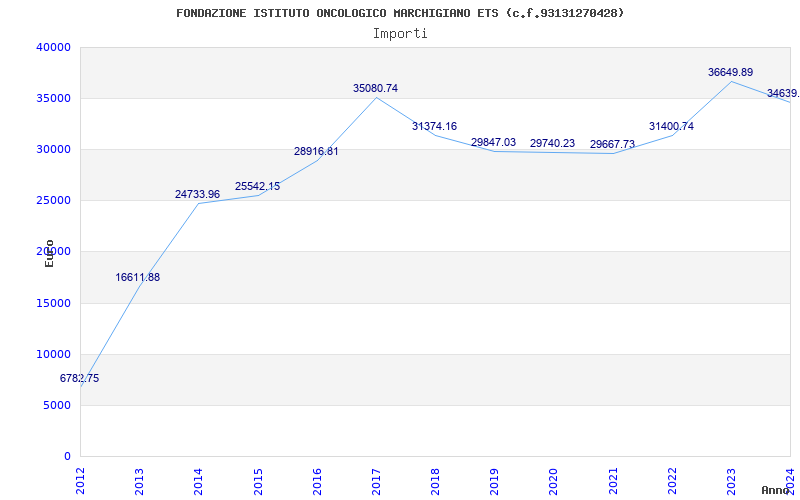Select the highest value label 36649.89

click(x=731, y=72)
